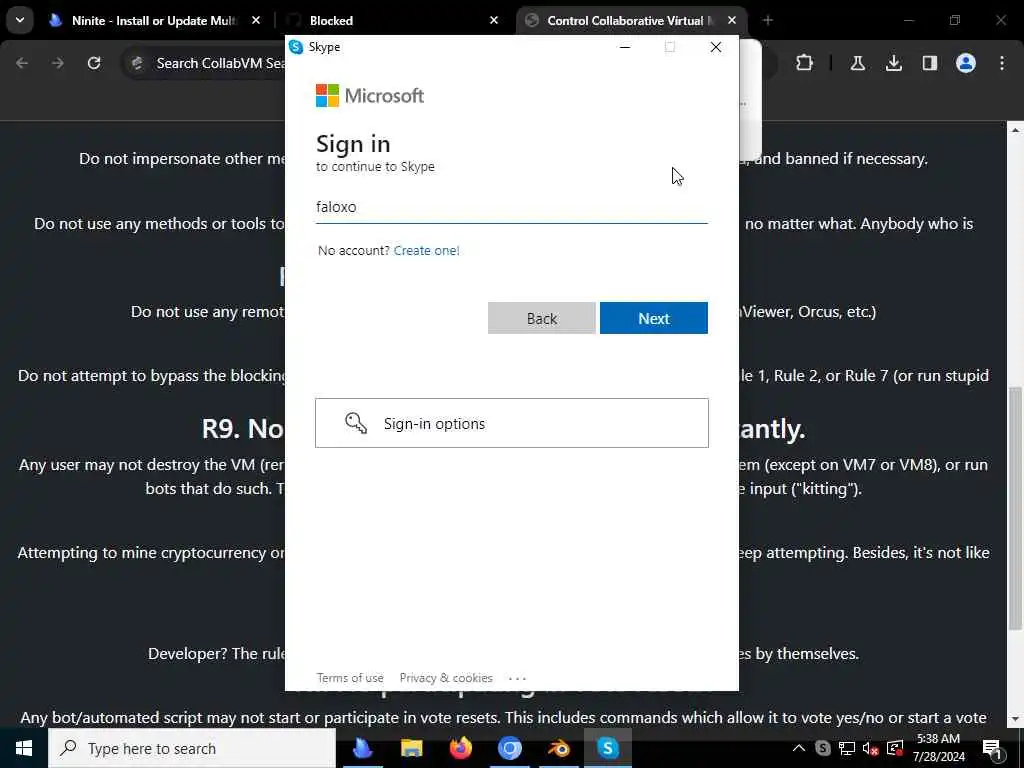This screenshot has width=1024, height=768.
Task: Reload the browser page
Action: pyautogui.click(x=94, y=63)
